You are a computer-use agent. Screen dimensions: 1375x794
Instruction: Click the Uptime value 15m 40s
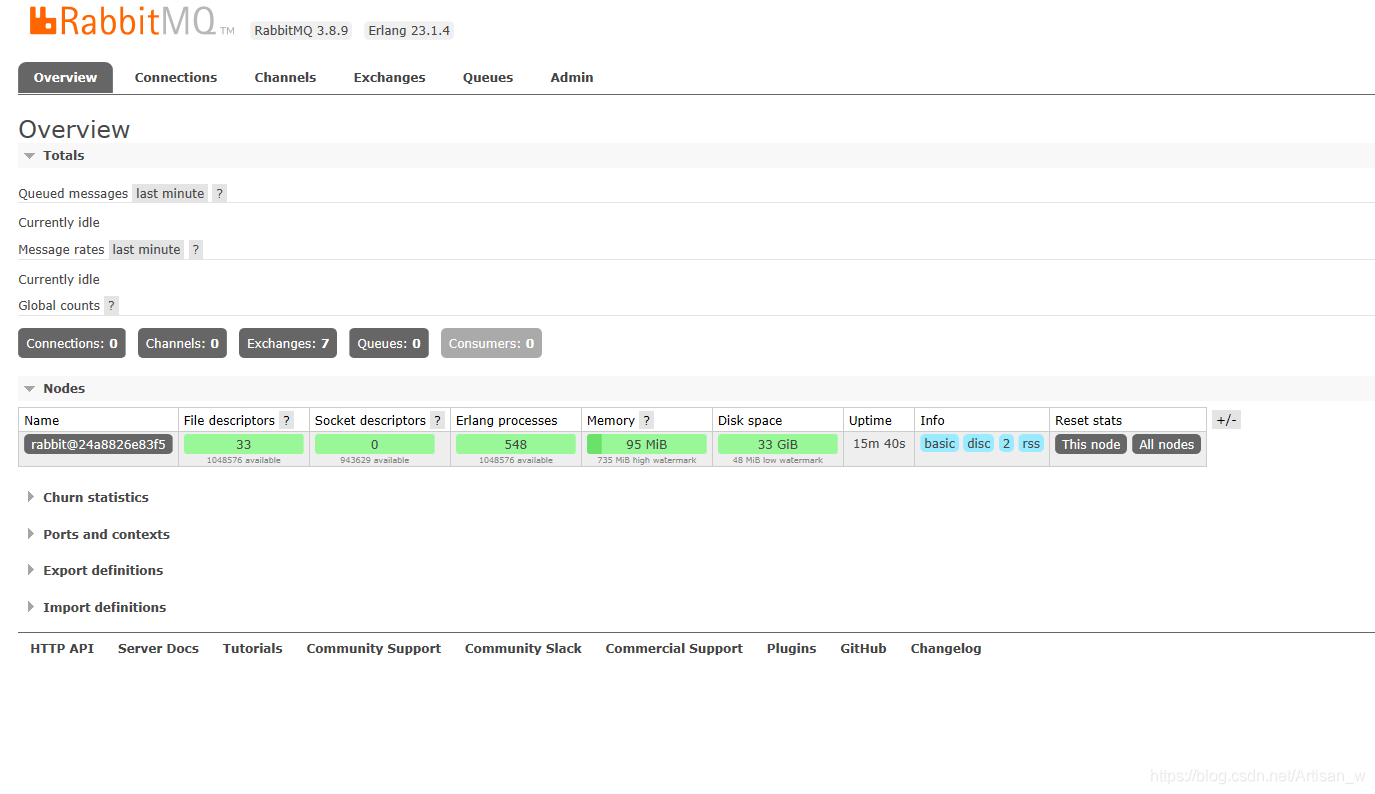879,444
